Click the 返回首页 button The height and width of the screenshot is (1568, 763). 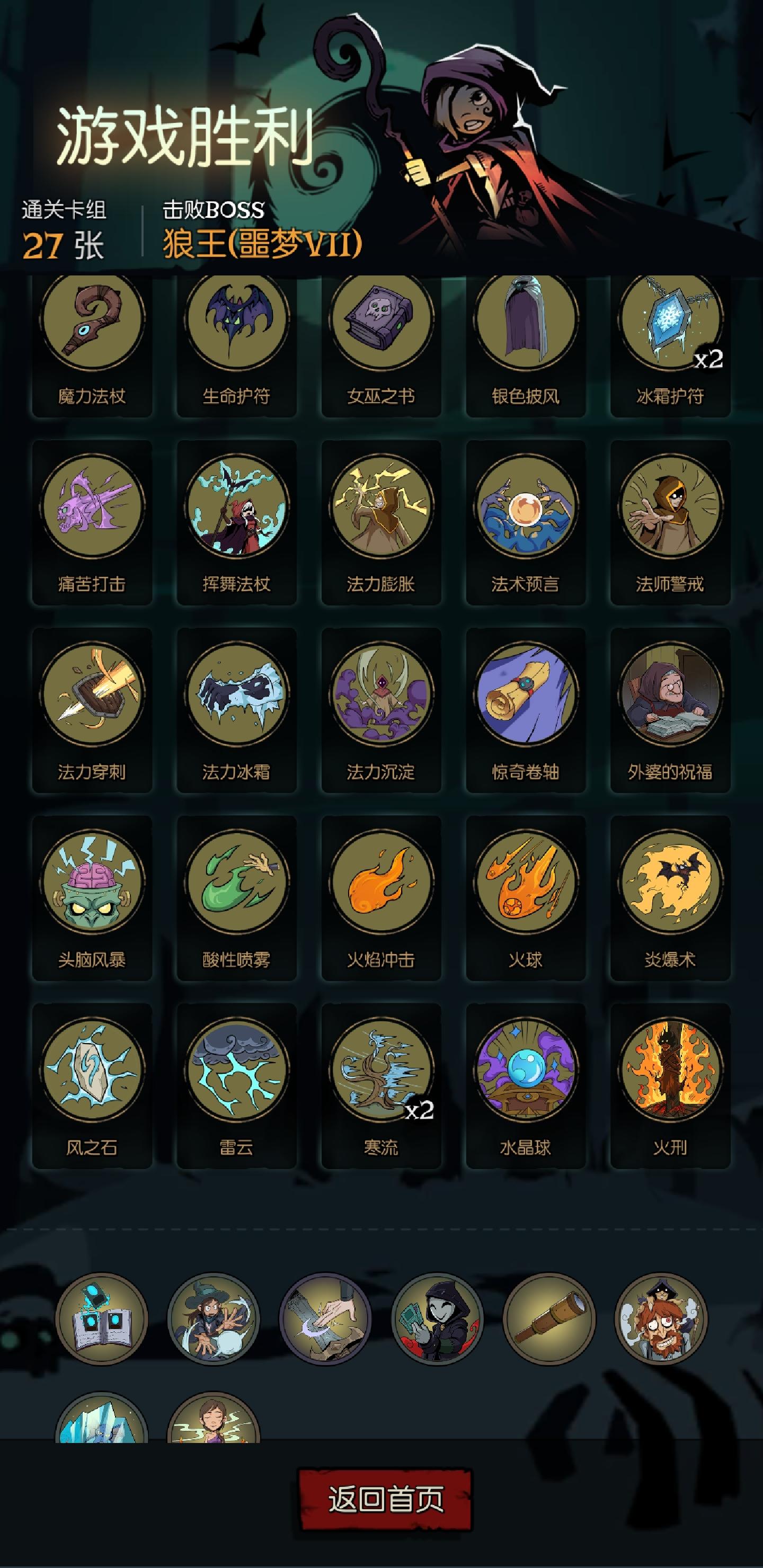tap(385, 1499)
